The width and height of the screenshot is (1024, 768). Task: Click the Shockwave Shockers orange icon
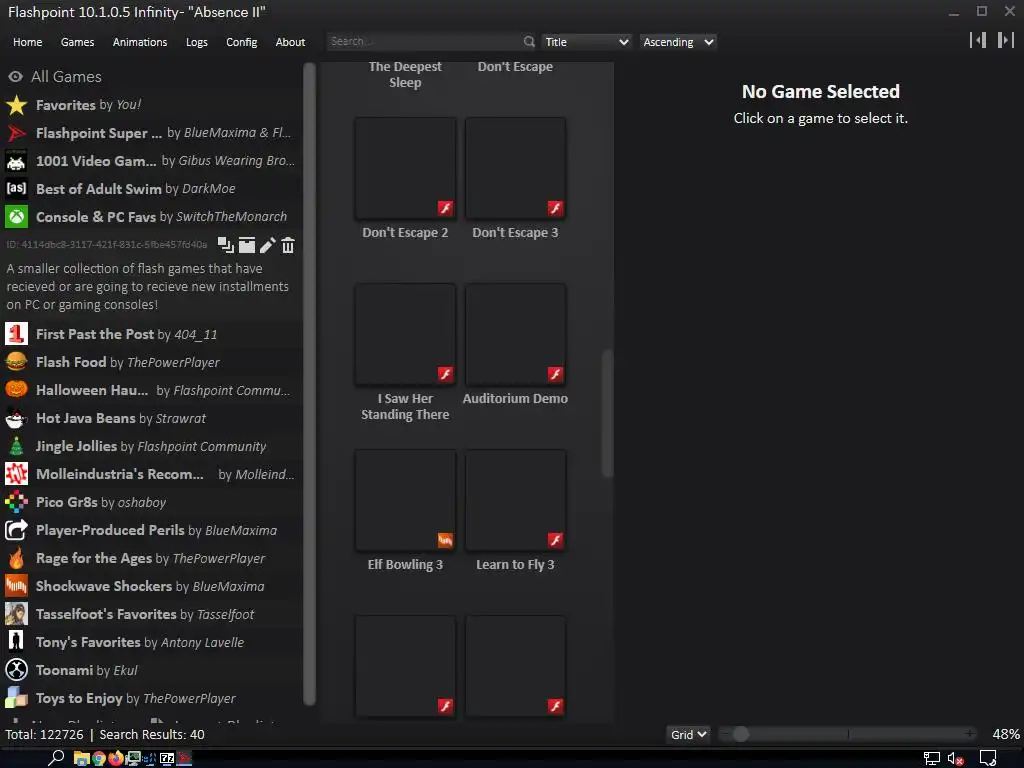coord(16,586)
